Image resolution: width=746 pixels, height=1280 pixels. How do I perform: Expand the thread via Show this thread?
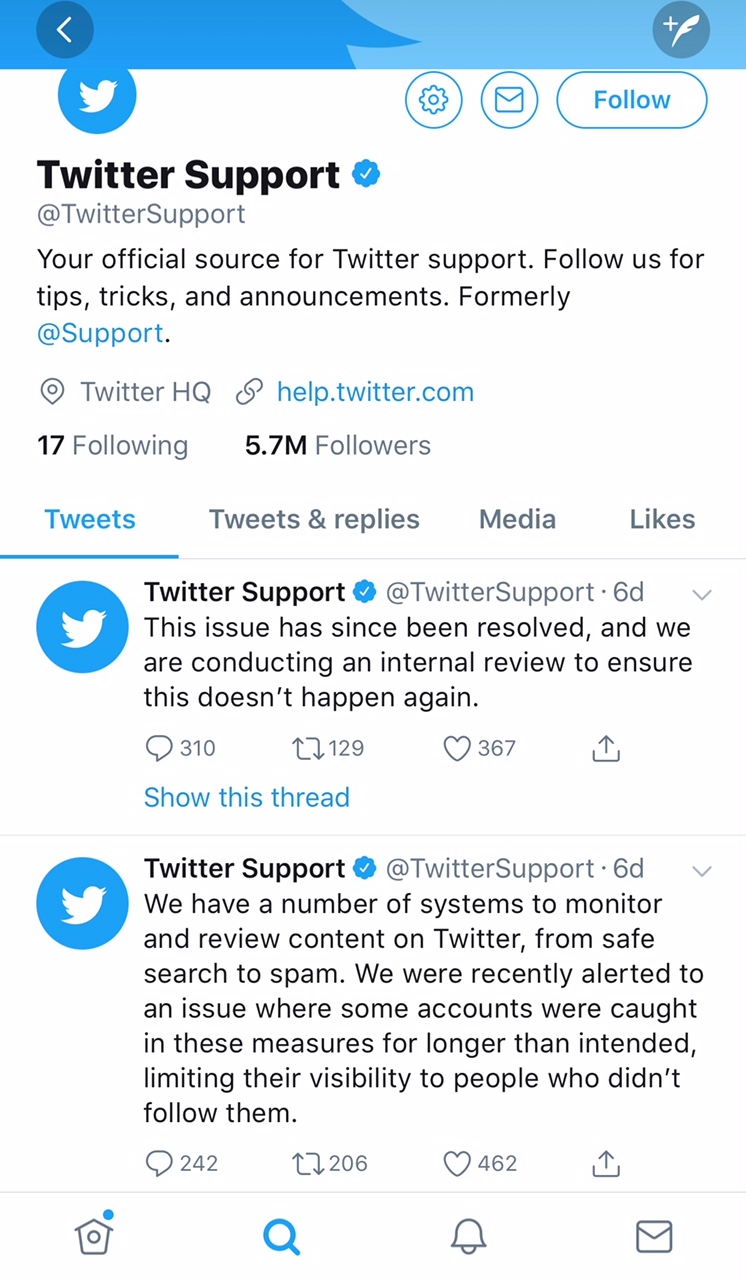[x=247, y=797]
